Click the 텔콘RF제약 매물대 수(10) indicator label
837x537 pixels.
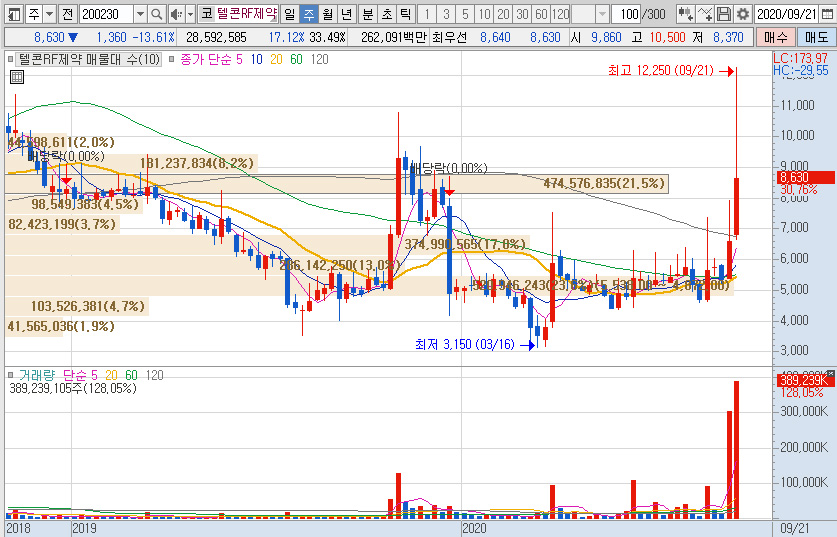[89, 59]
